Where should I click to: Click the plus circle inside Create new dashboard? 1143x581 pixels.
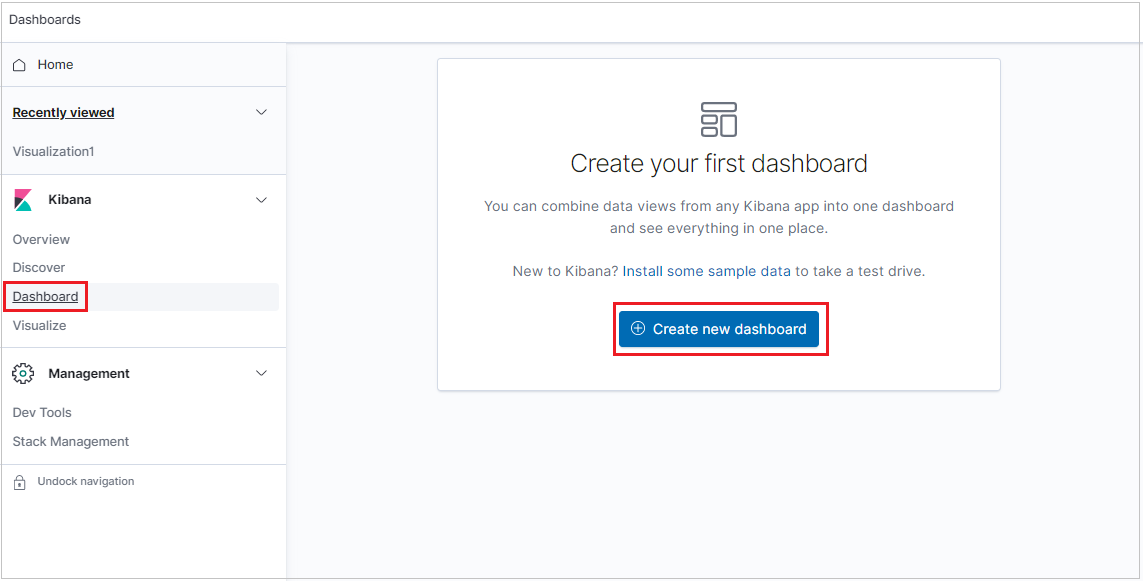click(640, 329)
